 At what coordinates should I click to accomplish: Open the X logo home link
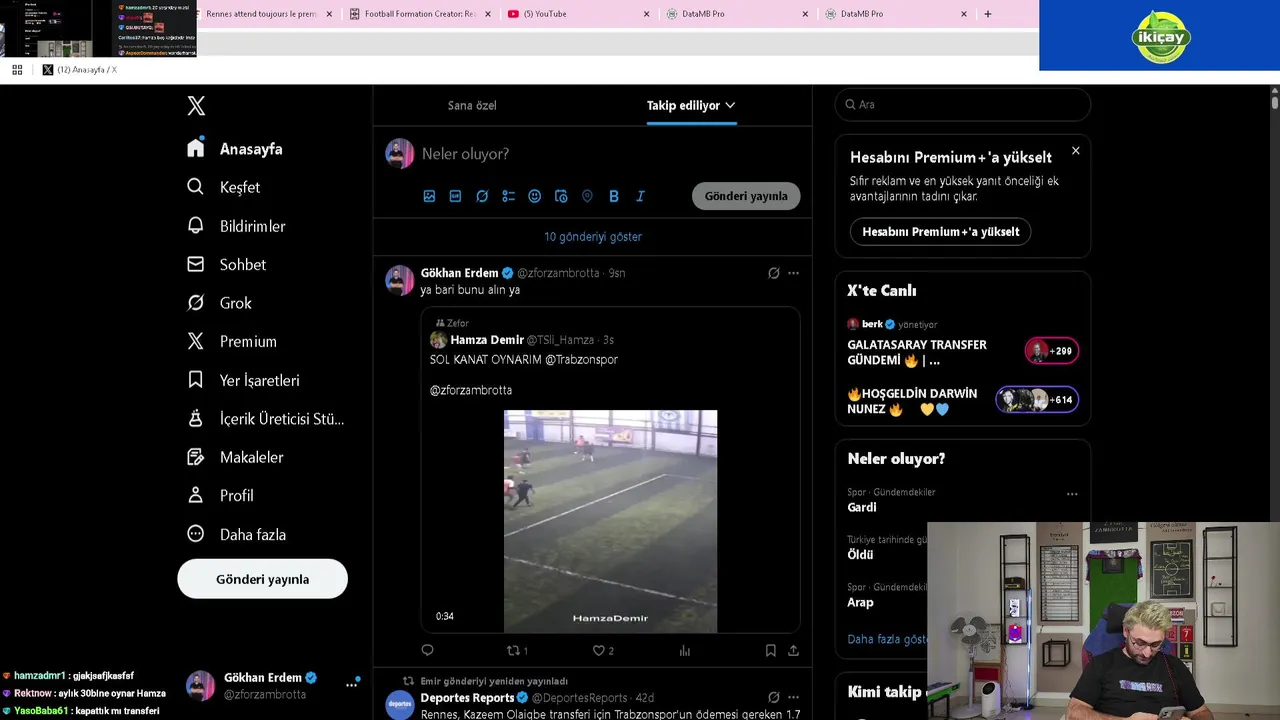[x=196, y=105]
